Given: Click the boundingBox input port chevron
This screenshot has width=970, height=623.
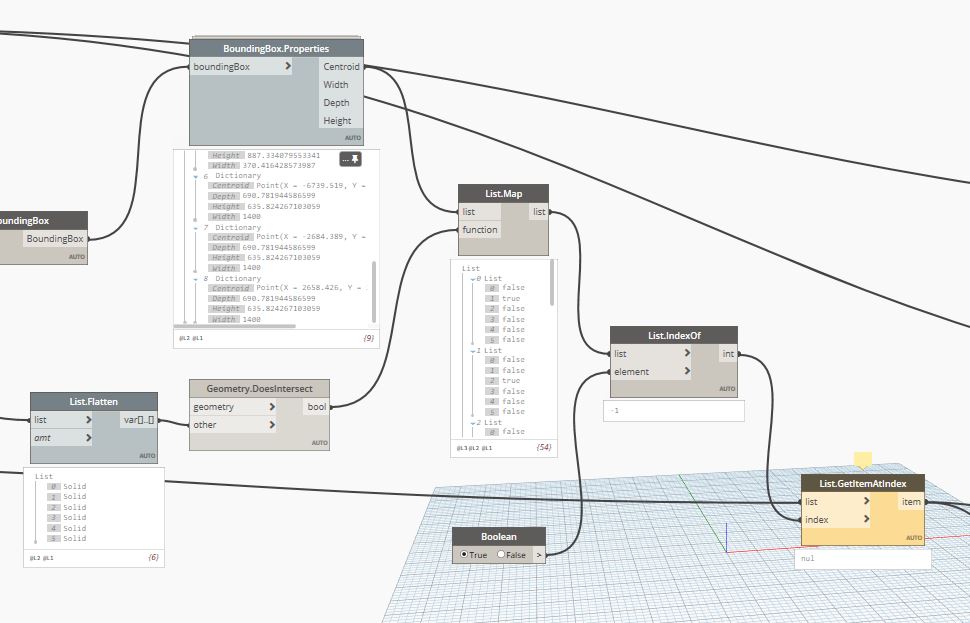Looking at the screenshot, I should coord(288,67).
